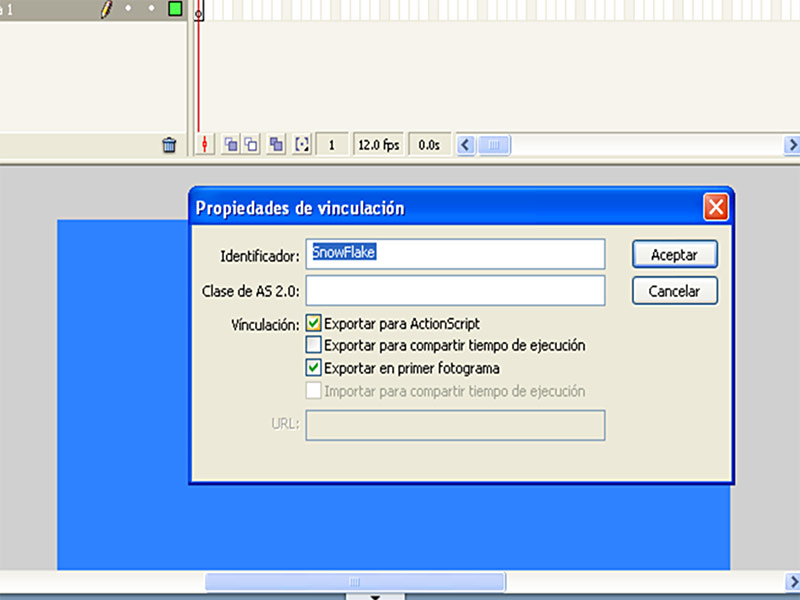800x600 pixels.
Task: Toggle the lock dot for Layer 1
Action: pyautogui.click(x=151, y=8)
